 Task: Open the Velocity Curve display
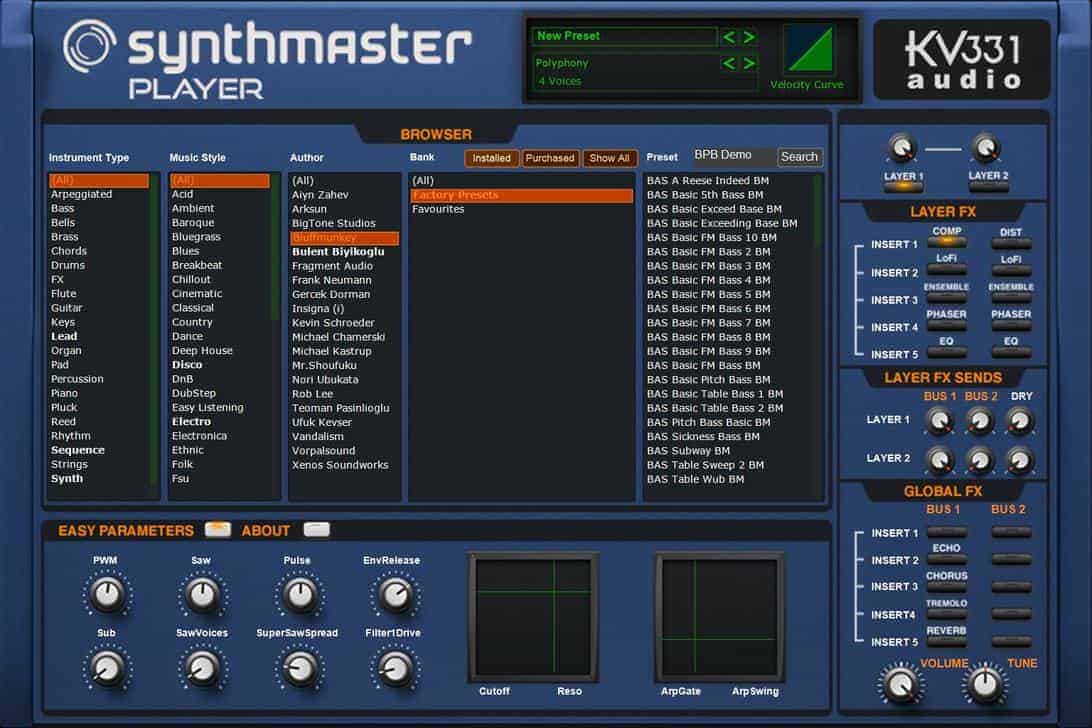pyautogui.click(x=809, y=49)
